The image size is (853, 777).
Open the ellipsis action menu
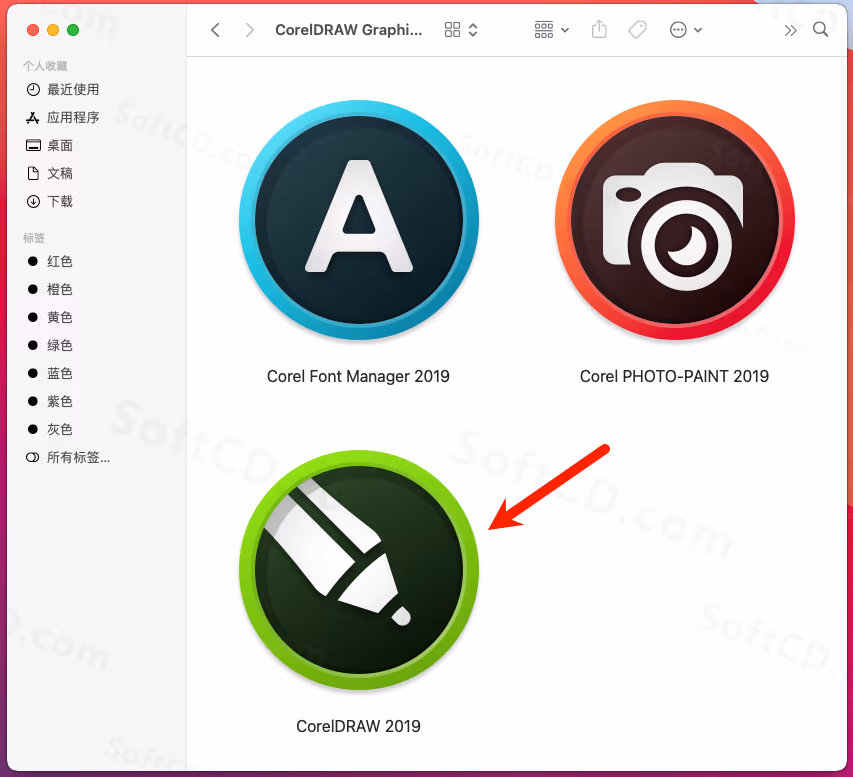[x=678, y=30]
